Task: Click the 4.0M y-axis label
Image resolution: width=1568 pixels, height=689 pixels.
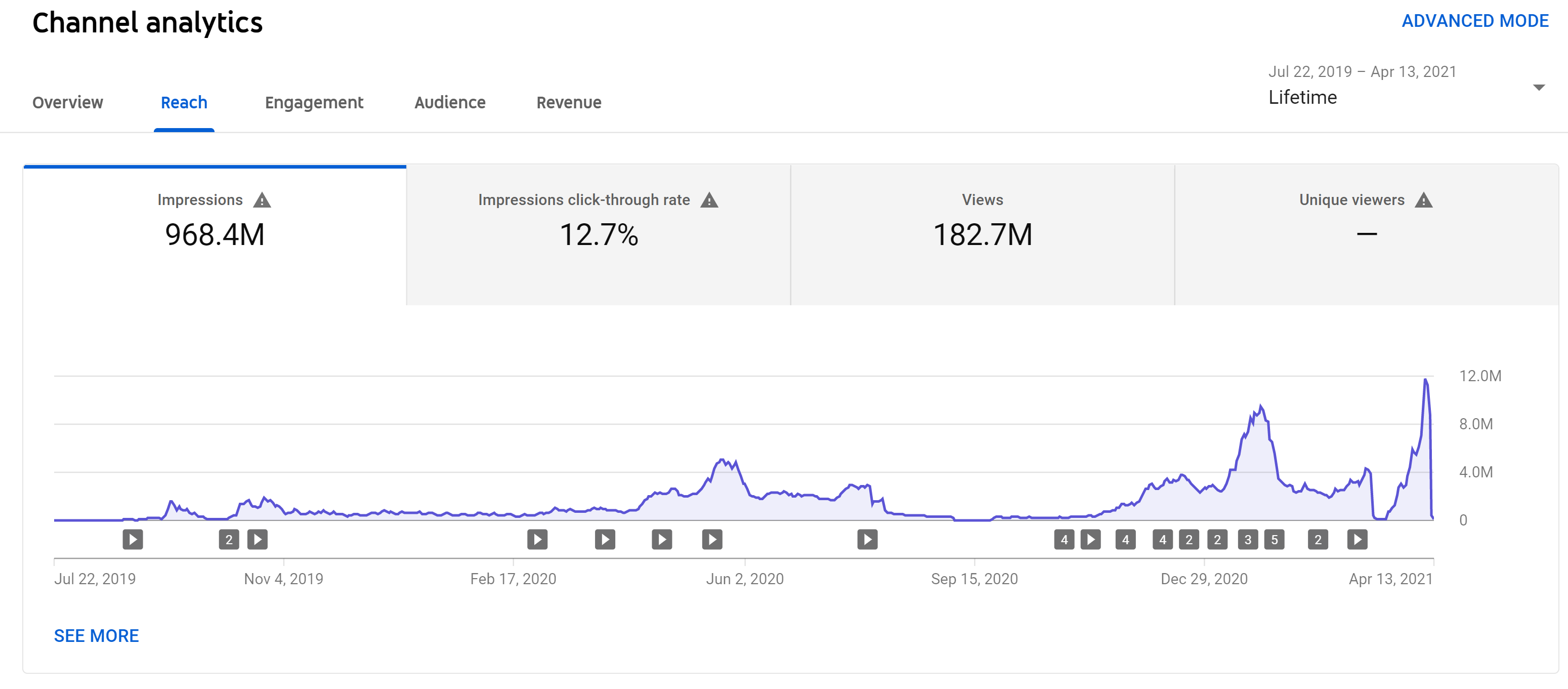Action: 1475,472
